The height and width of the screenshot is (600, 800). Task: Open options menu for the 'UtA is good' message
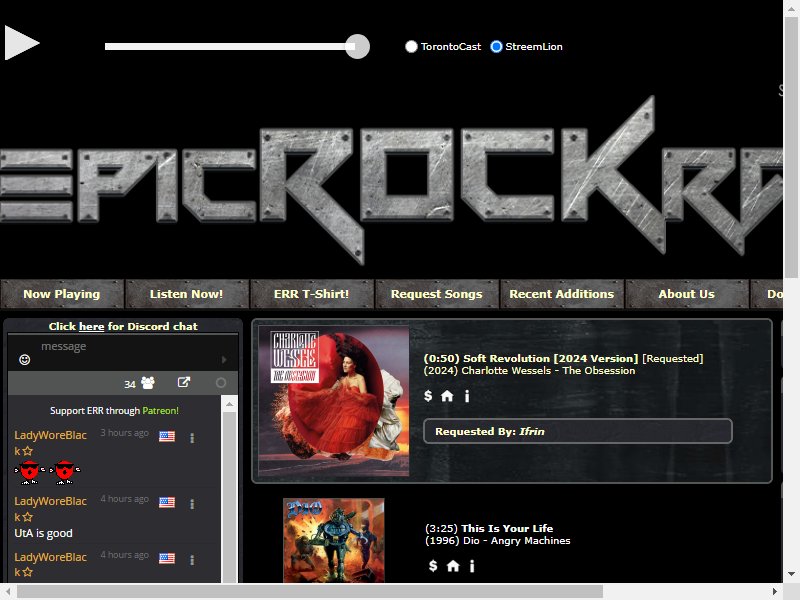(x=192, y=504)
